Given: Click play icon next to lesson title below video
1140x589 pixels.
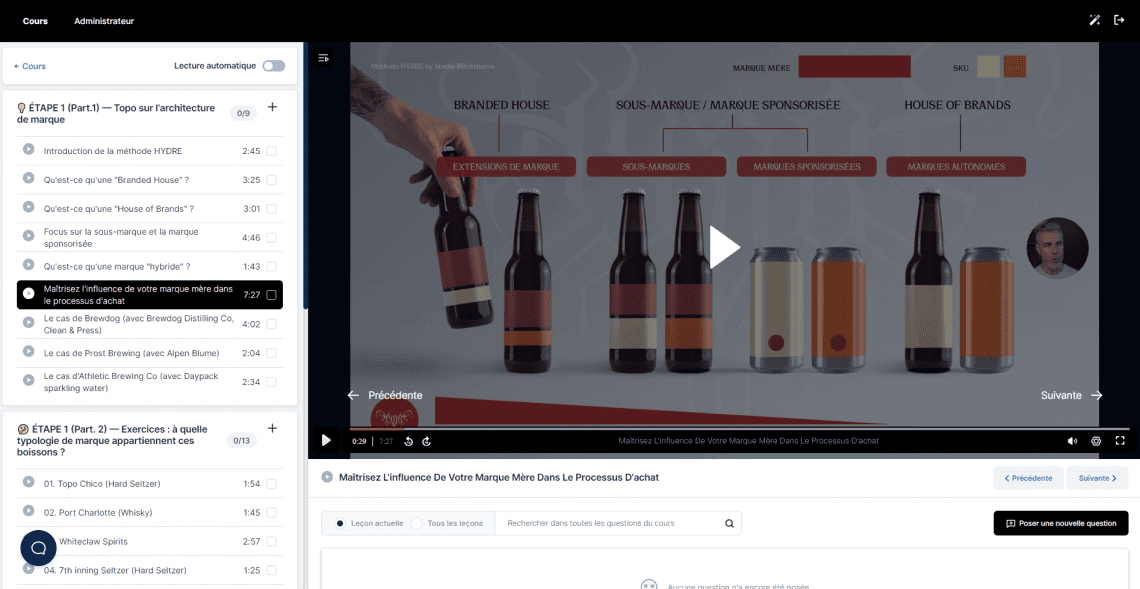Looking at the screenshot, I should (x=327, y=477).
